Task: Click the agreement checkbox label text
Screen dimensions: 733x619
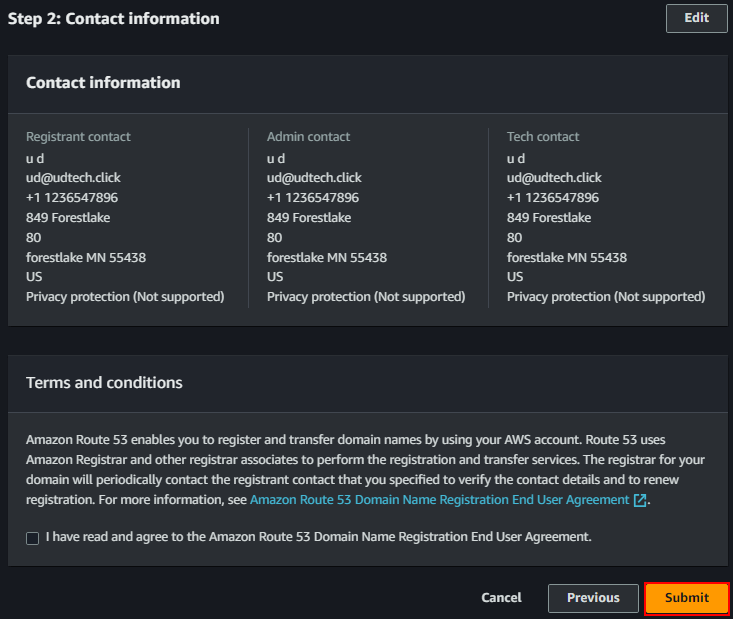Action: point(319,537)
